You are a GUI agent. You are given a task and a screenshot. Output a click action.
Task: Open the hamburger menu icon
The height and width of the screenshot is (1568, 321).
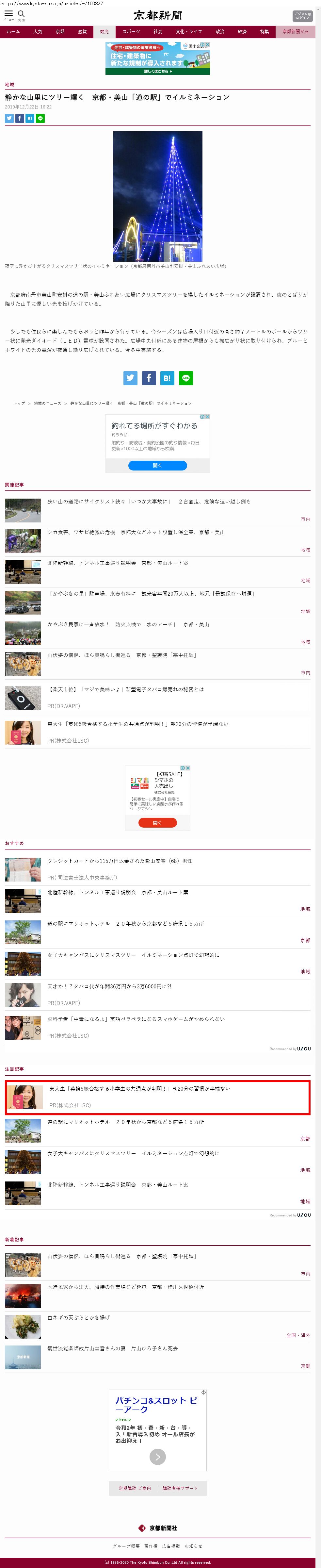(8, 13)
